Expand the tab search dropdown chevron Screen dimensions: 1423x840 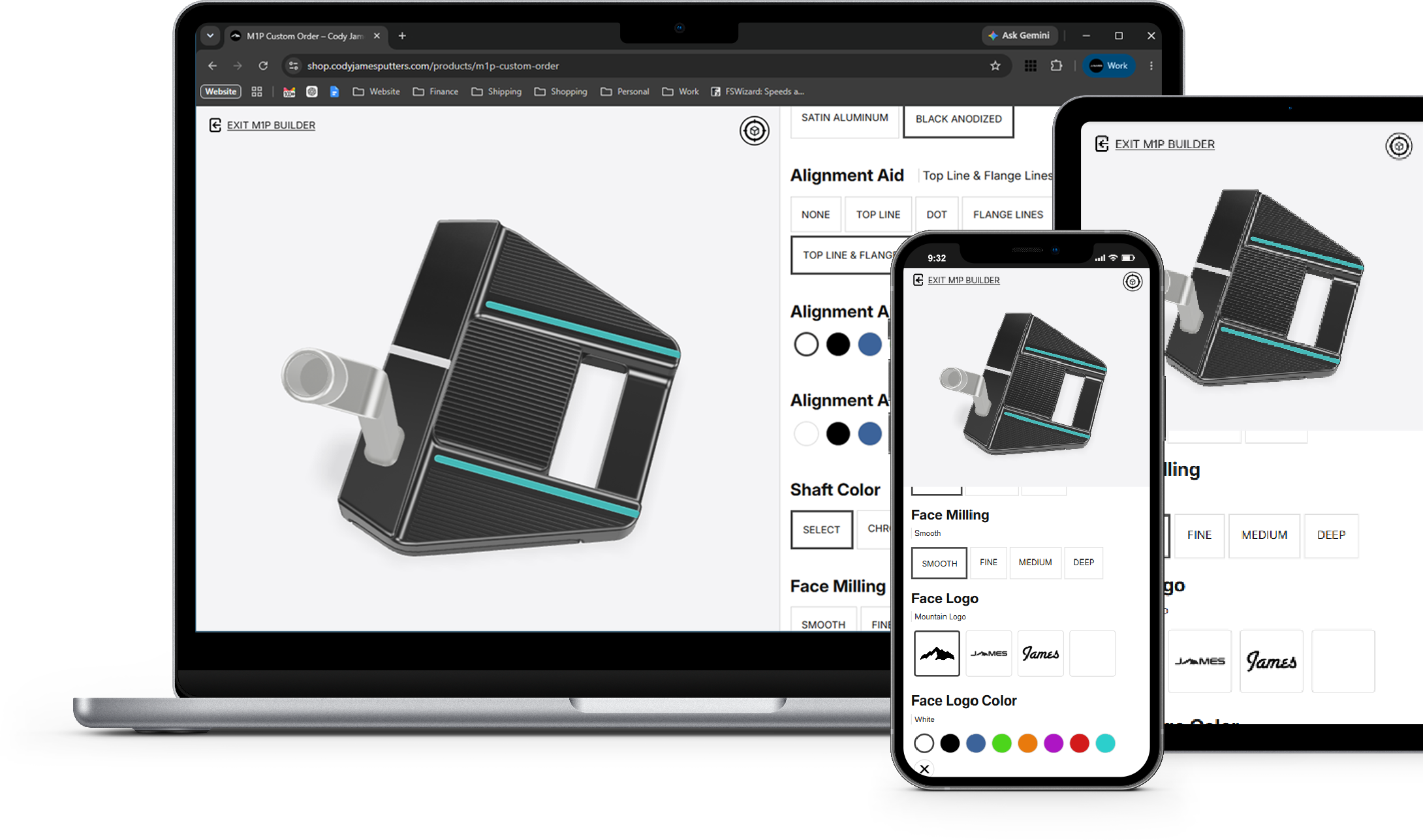[210, 36]
